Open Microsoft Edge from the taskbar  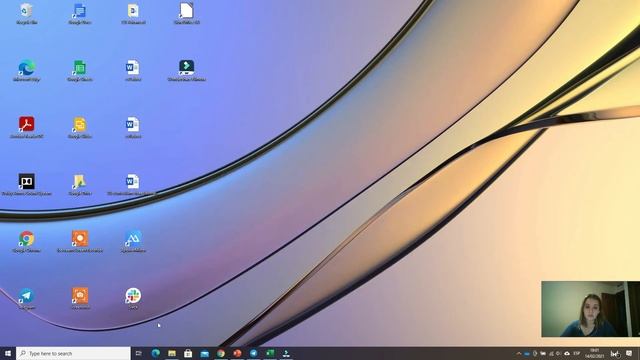point(156,353)
